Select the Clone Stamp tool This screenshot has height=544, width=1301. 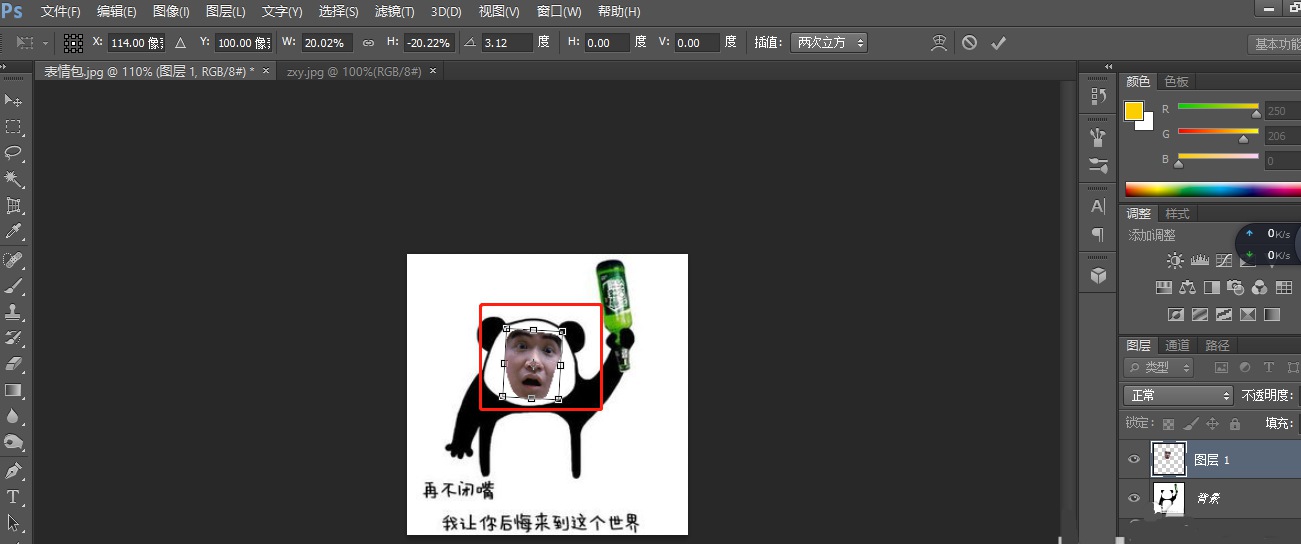(x=14, y=312)
